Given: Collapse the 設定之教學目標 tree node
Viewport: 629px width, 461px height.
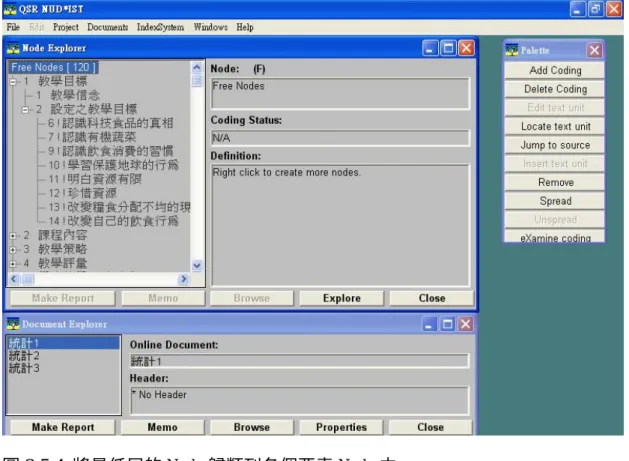Looking at the screenshot, I should click(x=25, y=110).
